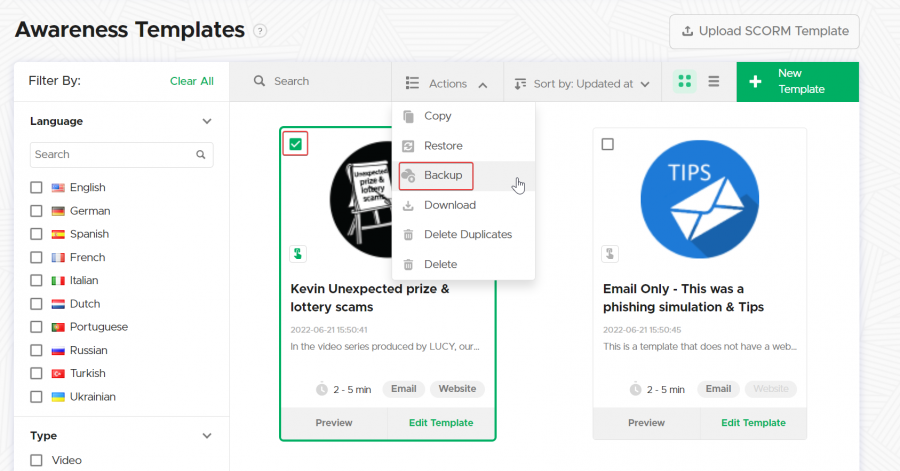This screenshot has height=471, width=900.
Task: Switch to list view layout
Action: pyautogui.click(x=714, y=82)
